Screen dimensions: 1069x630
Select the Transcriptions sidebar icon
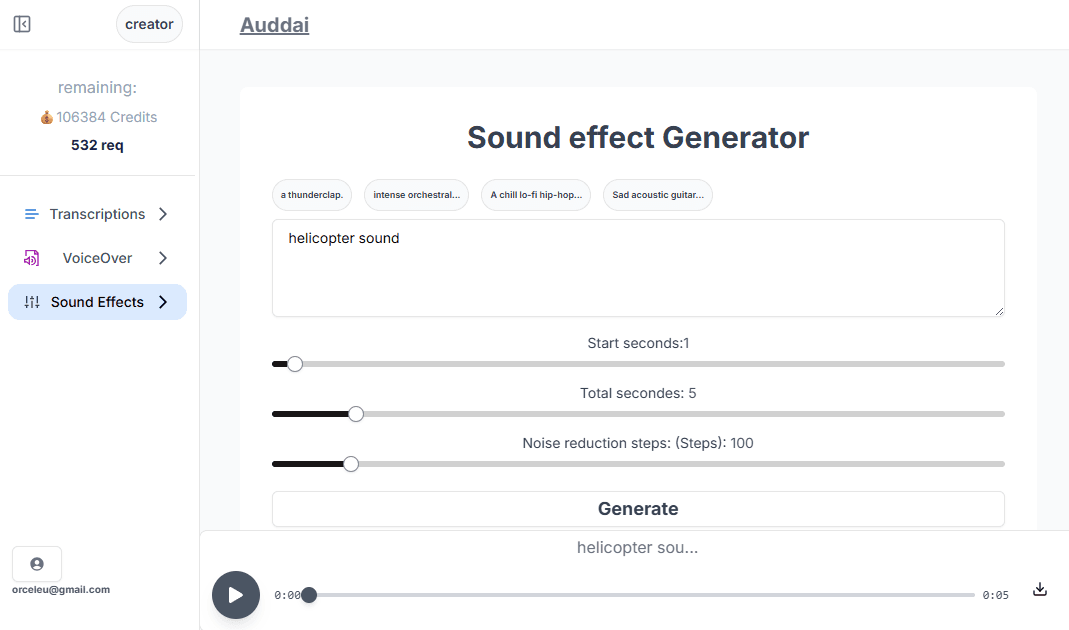(x=31, y=213)
